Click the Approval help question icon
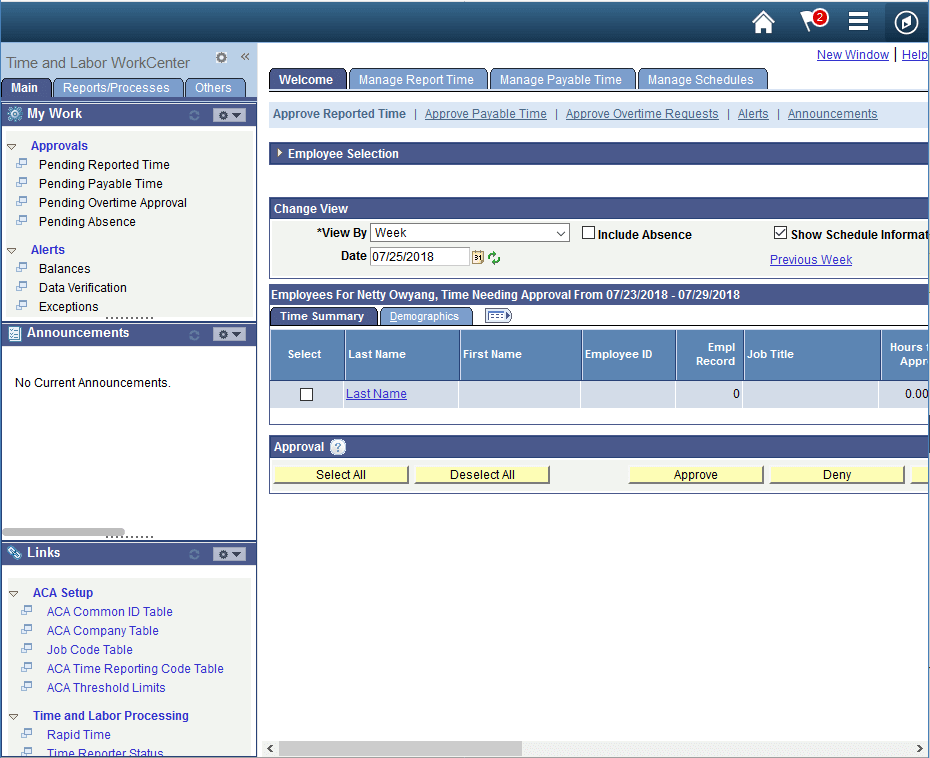Image resolution: width=930 pixels, height=758 pixels. (338, 448)
